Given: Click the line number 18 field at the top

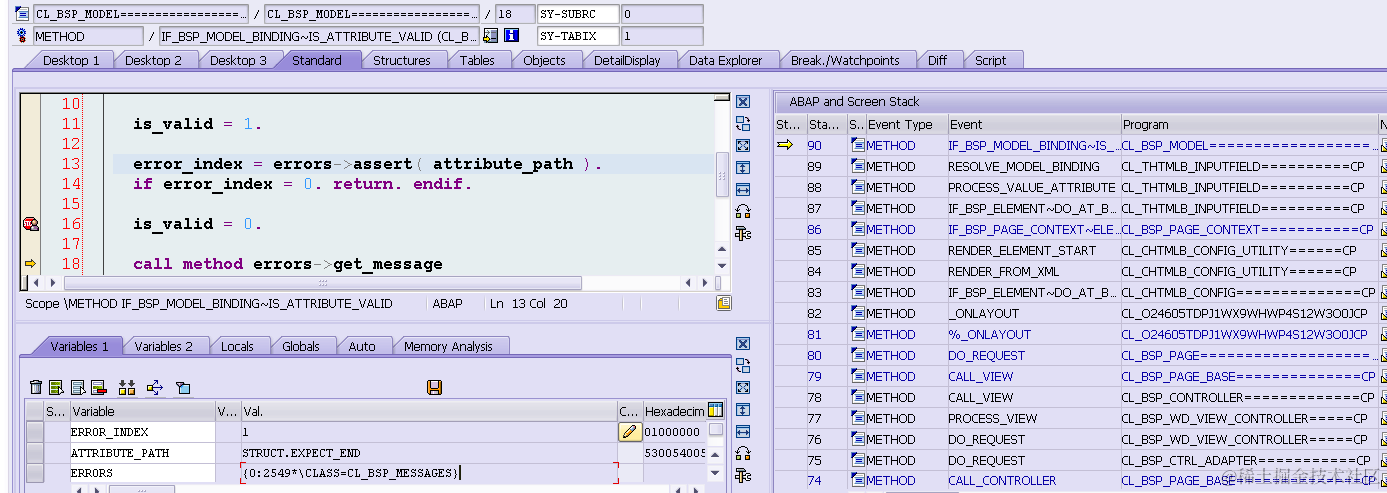Looking at the screenshot, I should pyautogui.click(x=514, y=14).
